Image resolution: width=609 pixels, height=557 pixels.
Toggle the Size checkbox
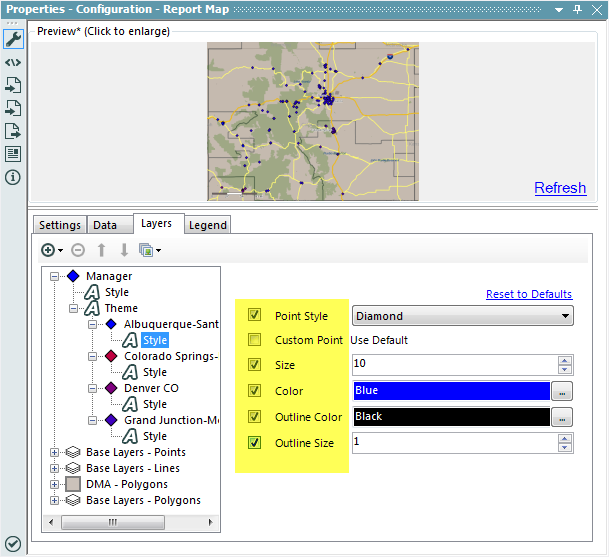[254, 364]
